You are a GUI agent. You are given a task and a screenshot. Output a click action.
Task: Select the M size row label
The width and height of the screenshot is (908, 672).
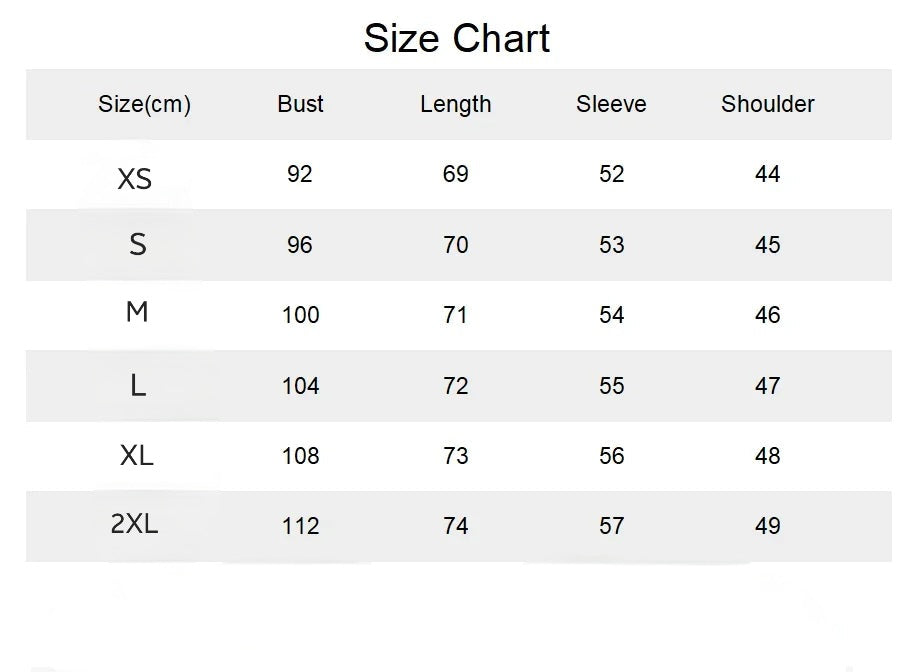pos(137,313)
